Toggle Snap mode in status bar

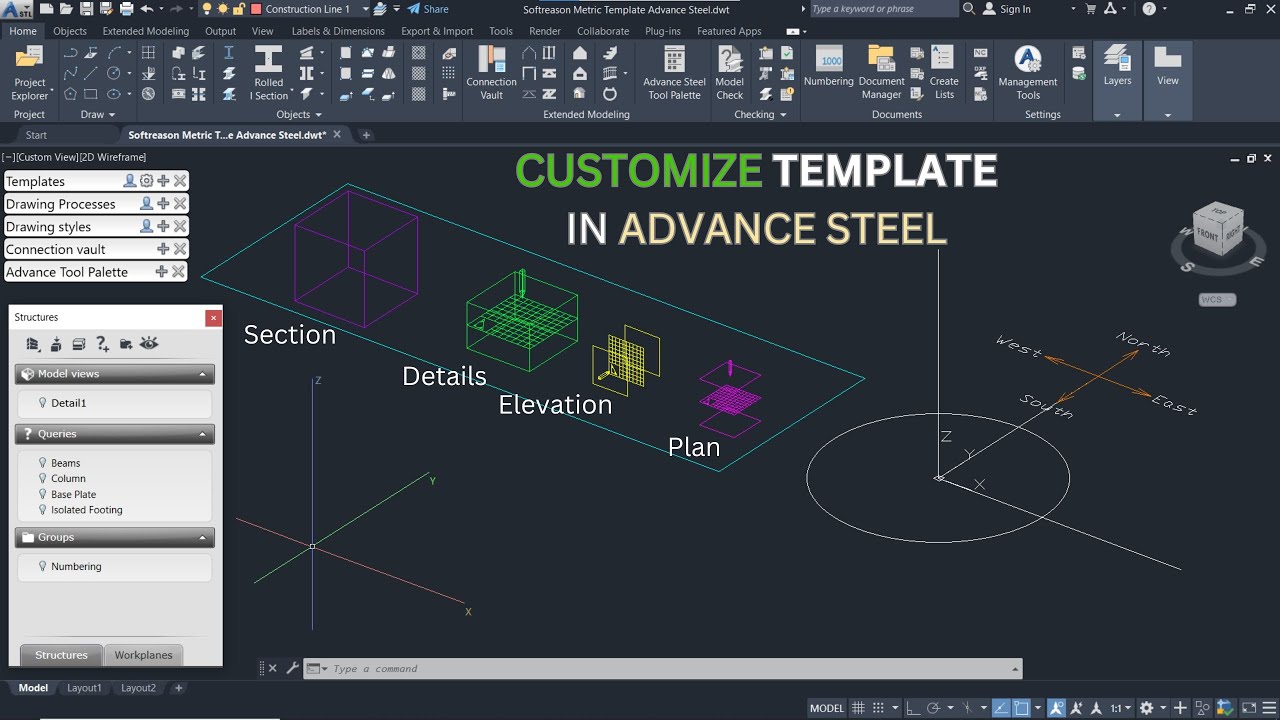pyautogui.click(x=879, y=708)
